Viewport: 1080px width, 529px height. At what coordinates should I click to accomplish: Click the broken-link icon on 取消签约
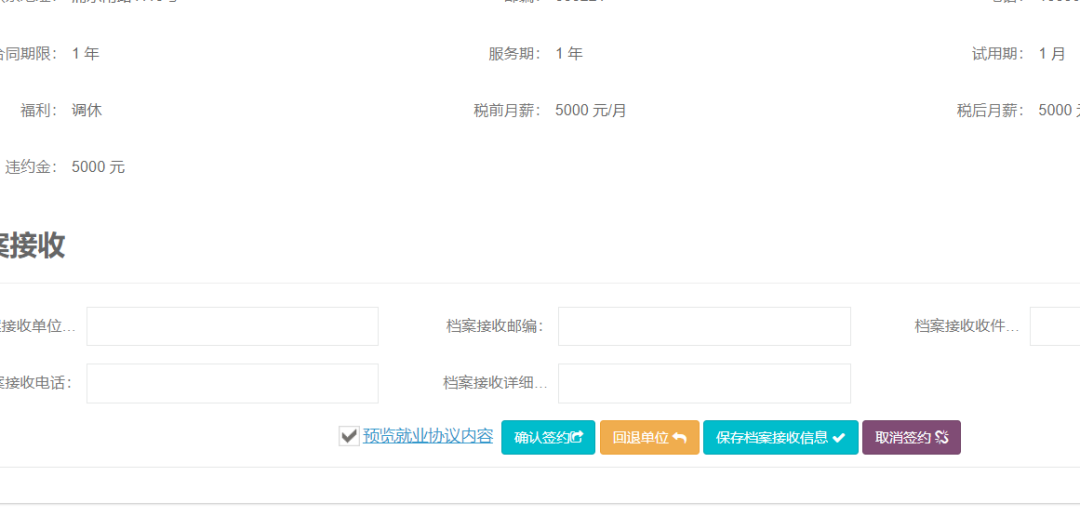942,438
